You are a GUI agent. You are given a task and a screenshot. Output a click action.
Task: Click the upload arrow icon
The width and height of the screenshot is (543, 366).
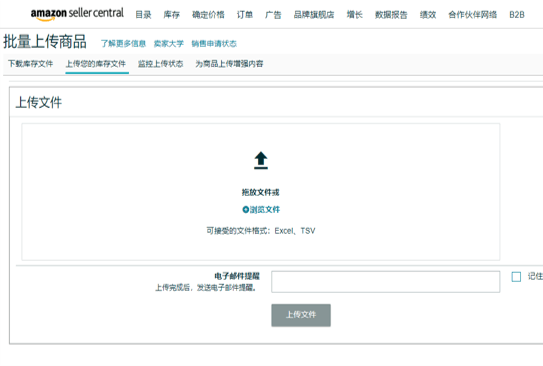tap(261, 160)
